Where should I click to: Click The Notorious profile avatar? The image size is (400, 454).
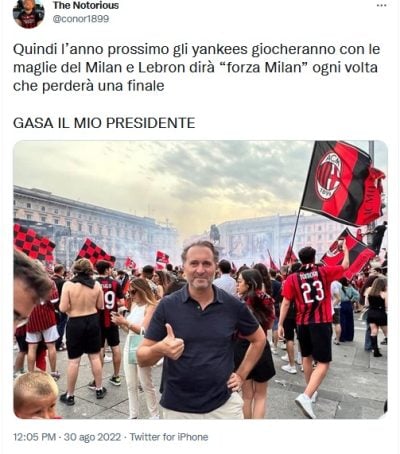pos(29,13)
